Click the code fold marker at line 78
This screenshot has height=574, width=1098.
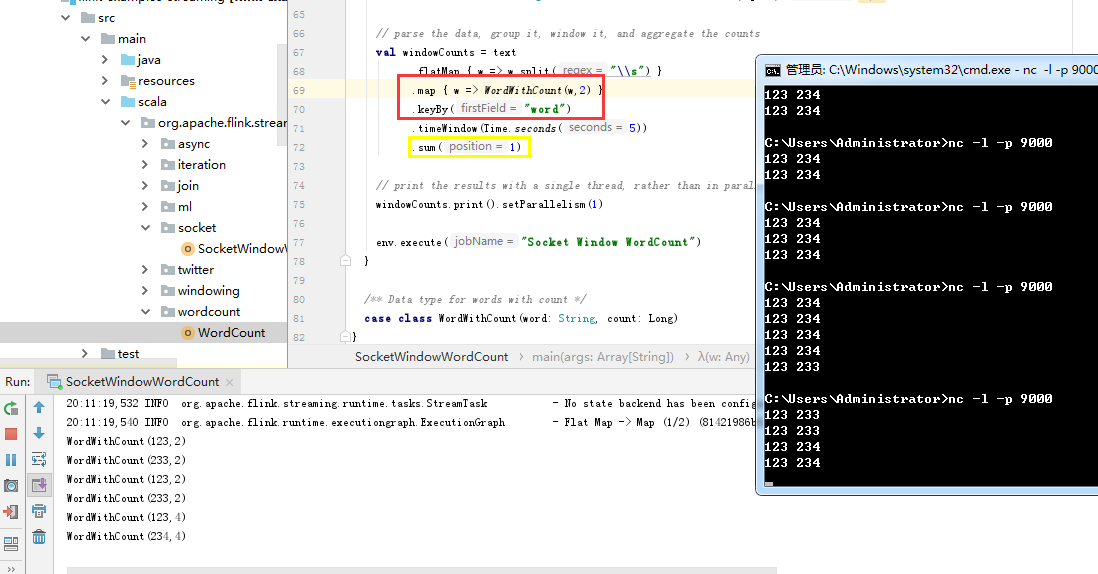coord(345,260)
